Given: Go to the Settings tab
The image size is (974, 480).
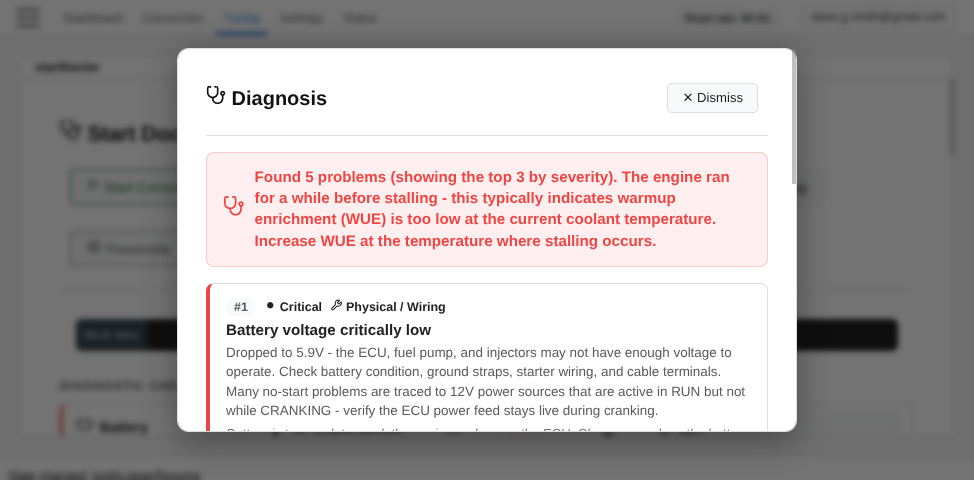Looking at the screenshot, I should coord(301,18).
